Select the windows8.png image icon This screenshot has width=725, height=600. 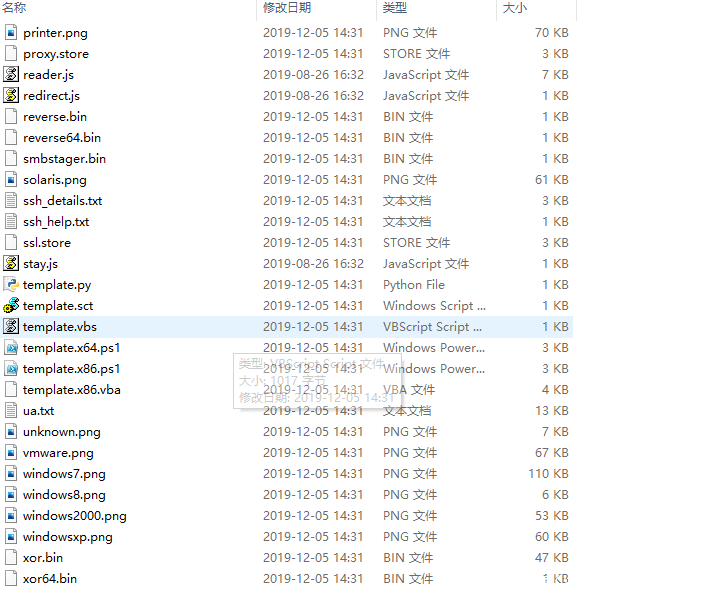point(11,495)
